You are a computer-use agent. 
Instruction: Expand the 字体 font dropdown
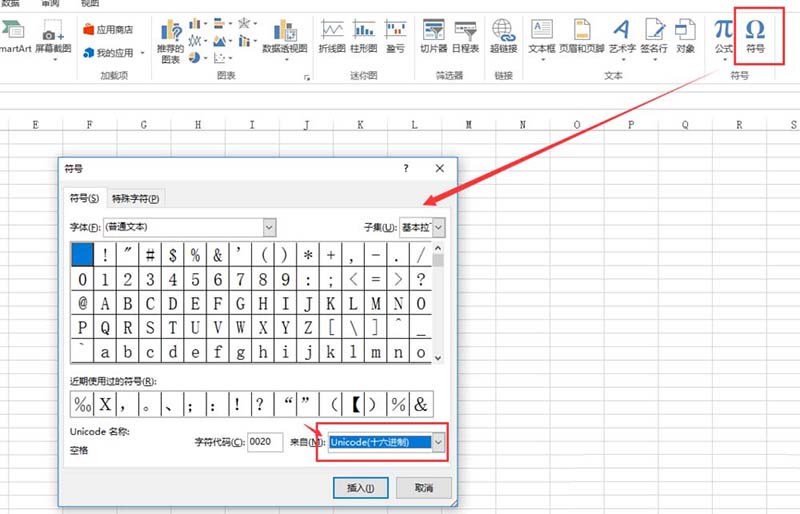click(x=269, y=227)
